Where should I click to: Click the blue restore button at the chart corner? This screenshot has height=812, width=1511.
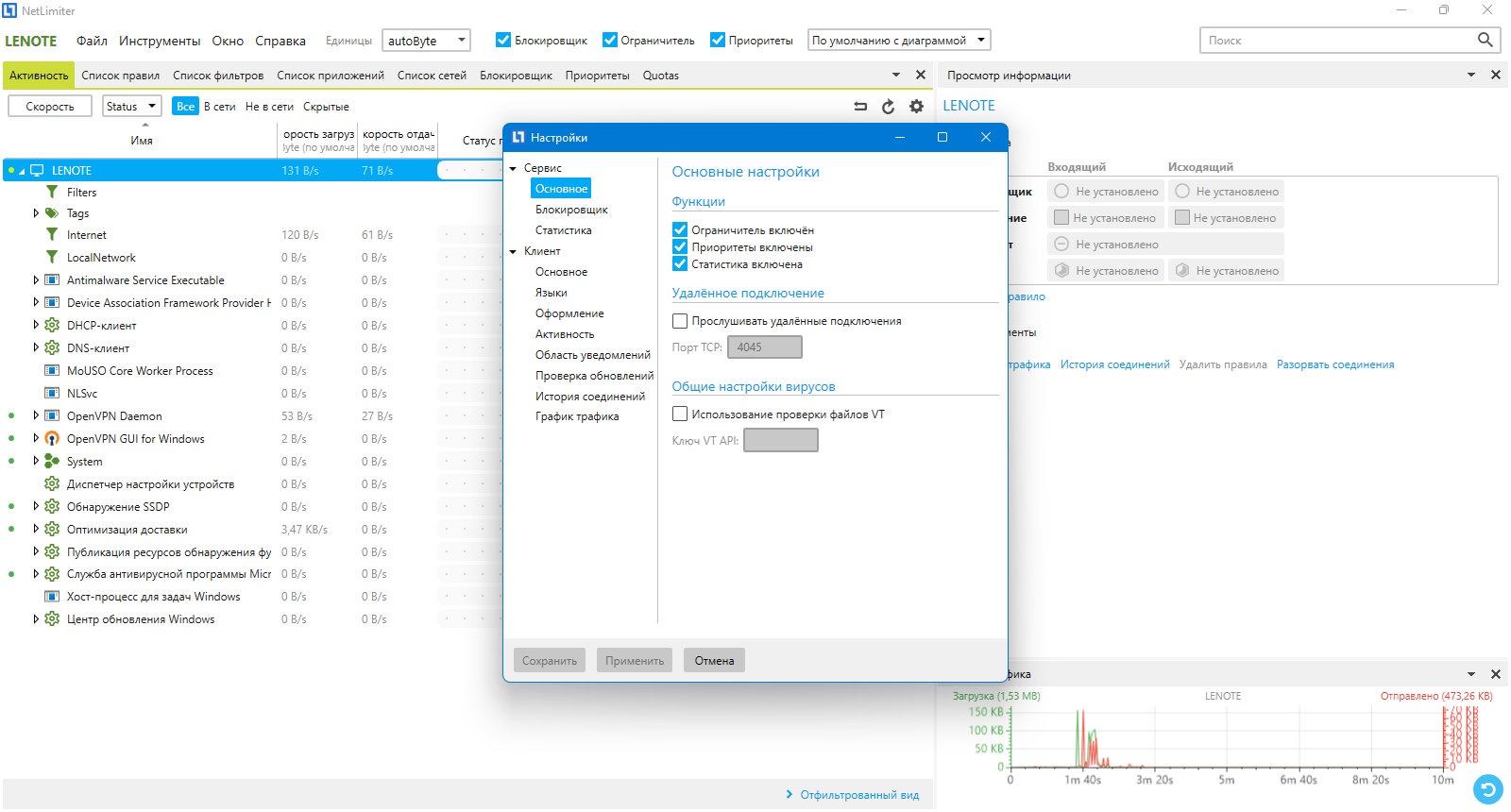(1487, 788)
